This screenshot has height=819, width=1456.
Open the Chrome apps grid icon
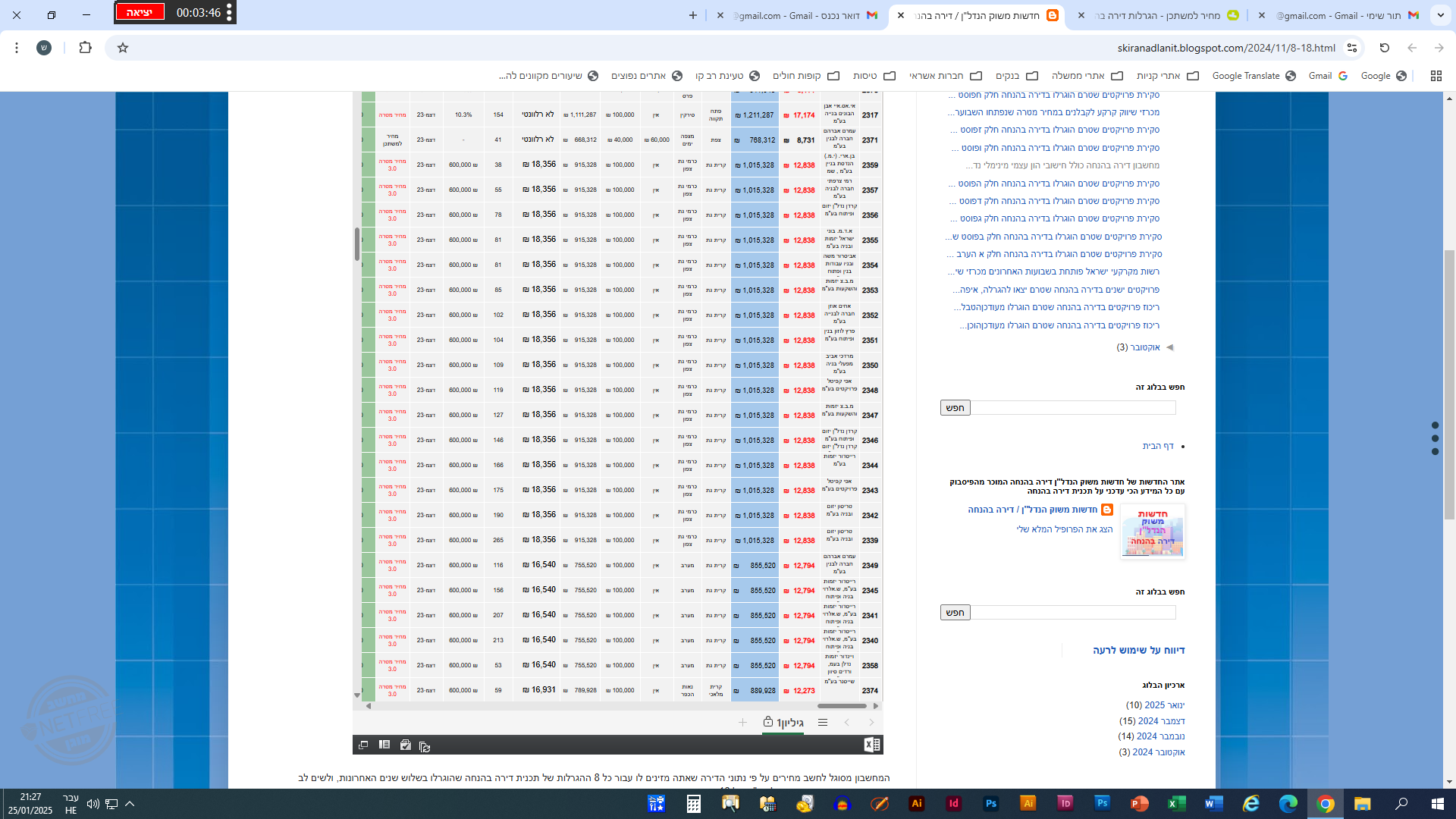(1436, 76)
